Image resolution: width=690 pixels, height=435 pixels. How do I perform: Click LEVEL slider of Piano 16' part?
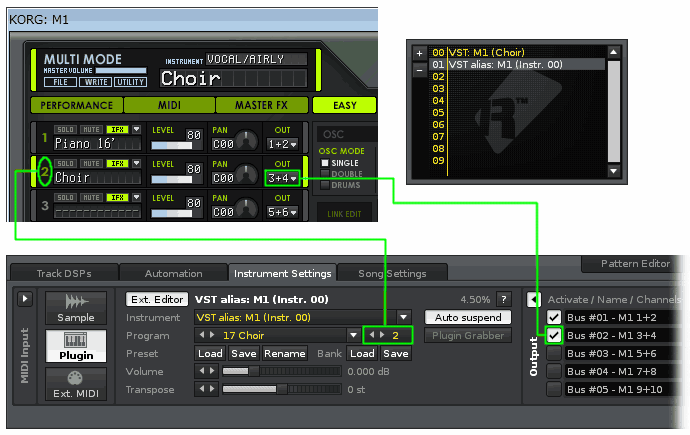click(172, 145)
